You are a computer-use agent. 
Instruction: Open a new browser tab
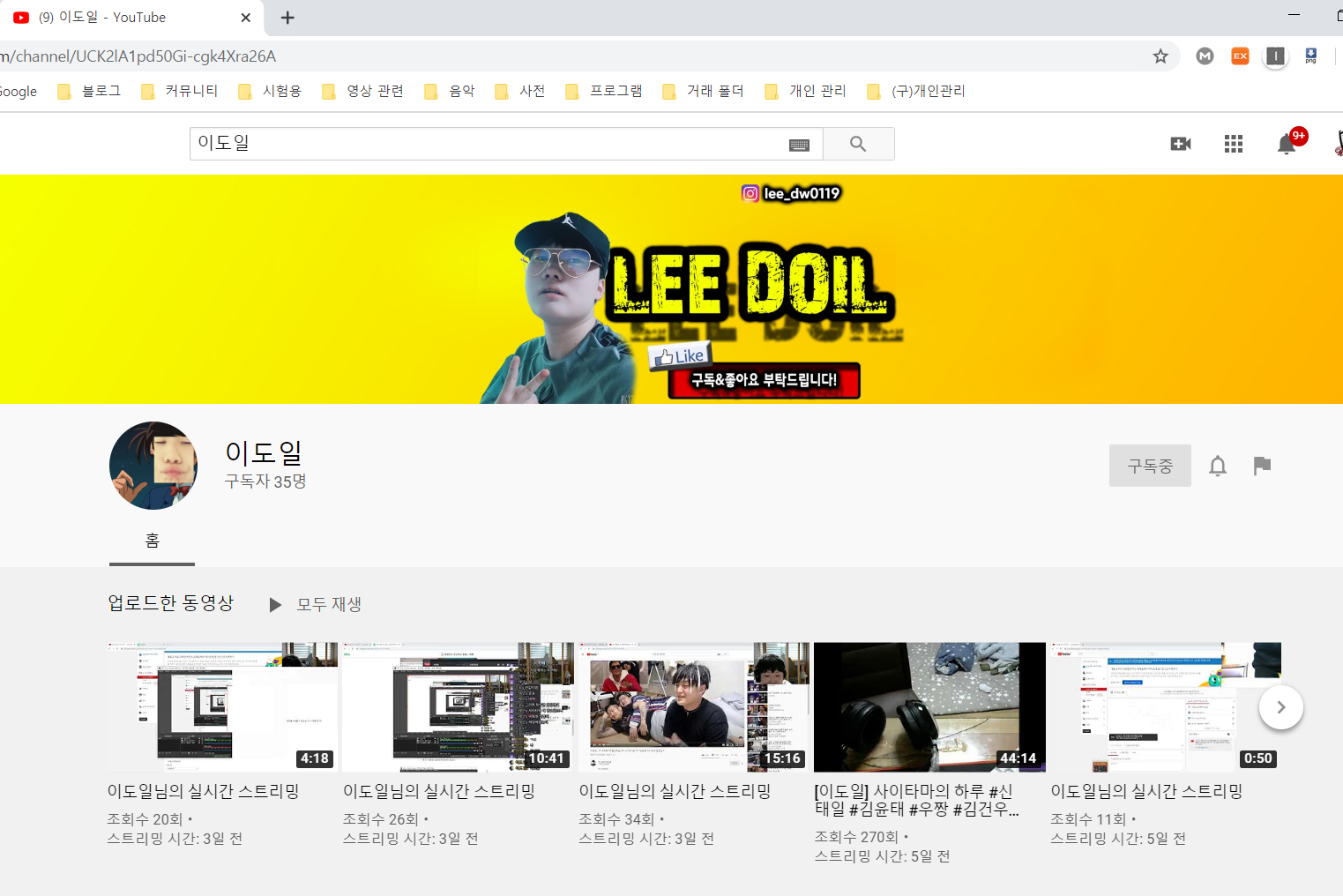(287, 18)
